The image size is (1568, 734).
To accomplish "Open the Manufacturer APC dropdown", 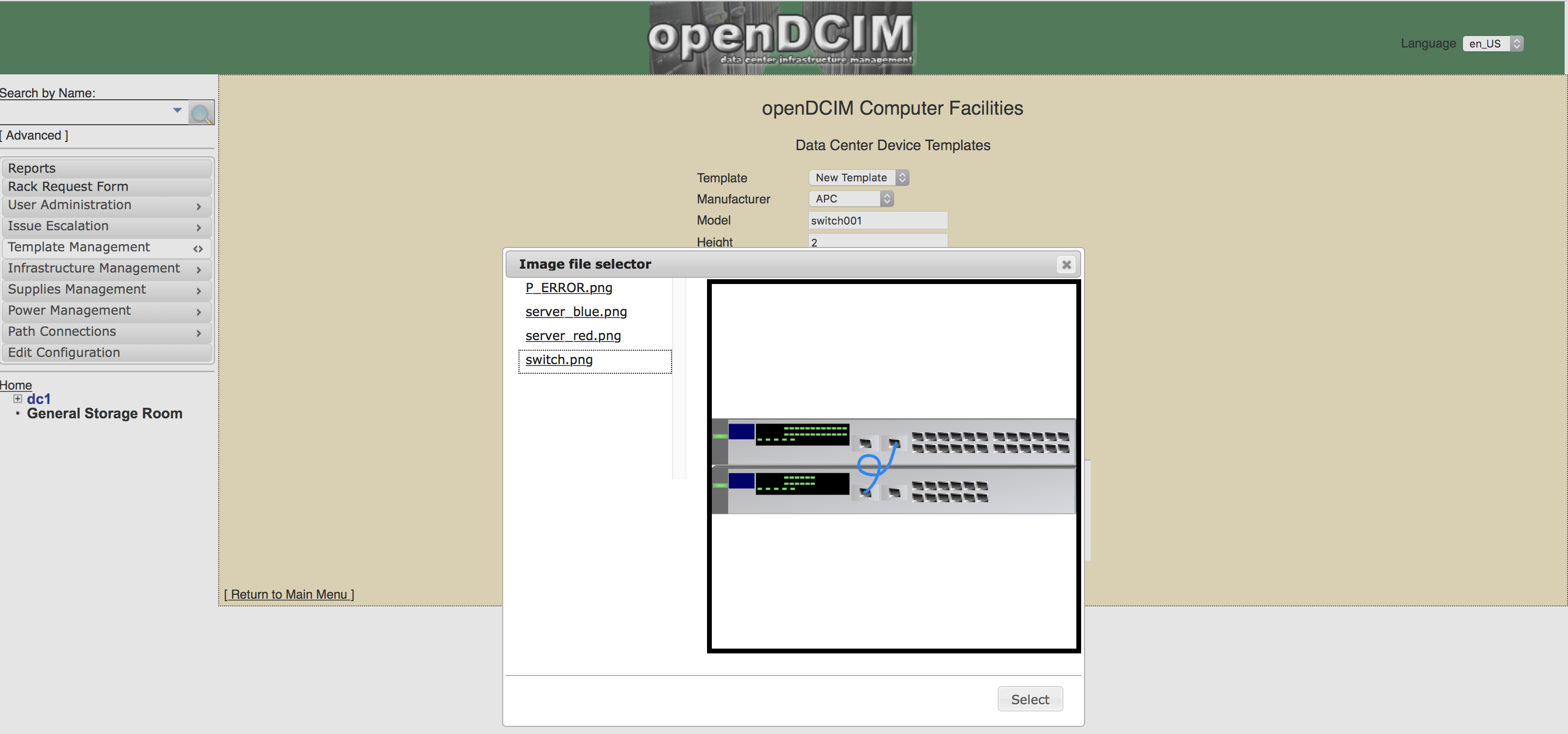I will tap(850, 199).
